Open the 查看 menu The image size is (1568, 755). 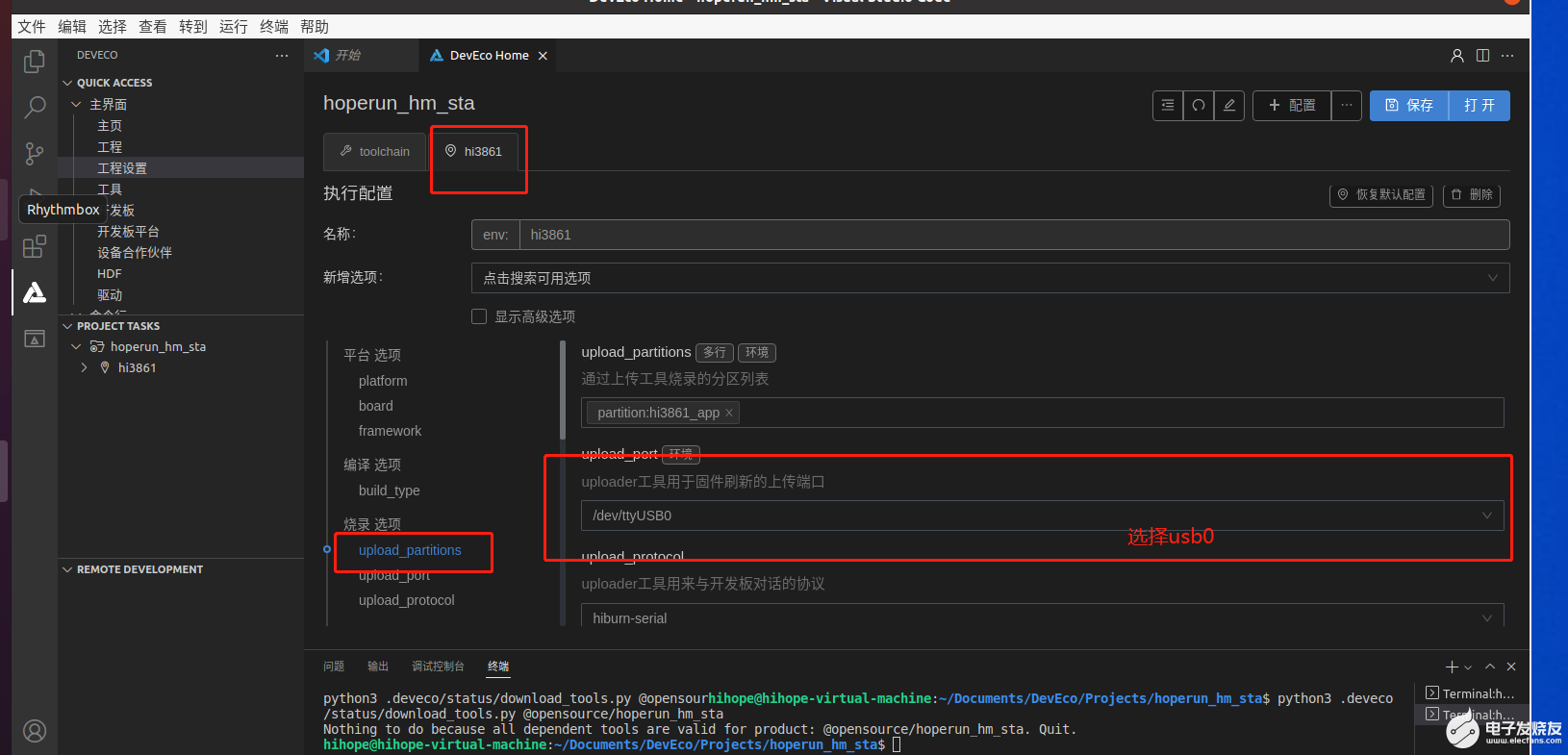point(153,27)
